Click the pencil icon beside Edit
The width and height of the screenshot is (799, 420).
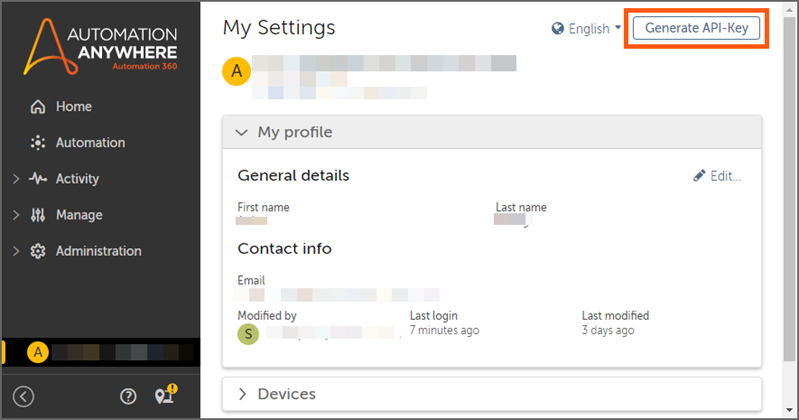point(699,176)
